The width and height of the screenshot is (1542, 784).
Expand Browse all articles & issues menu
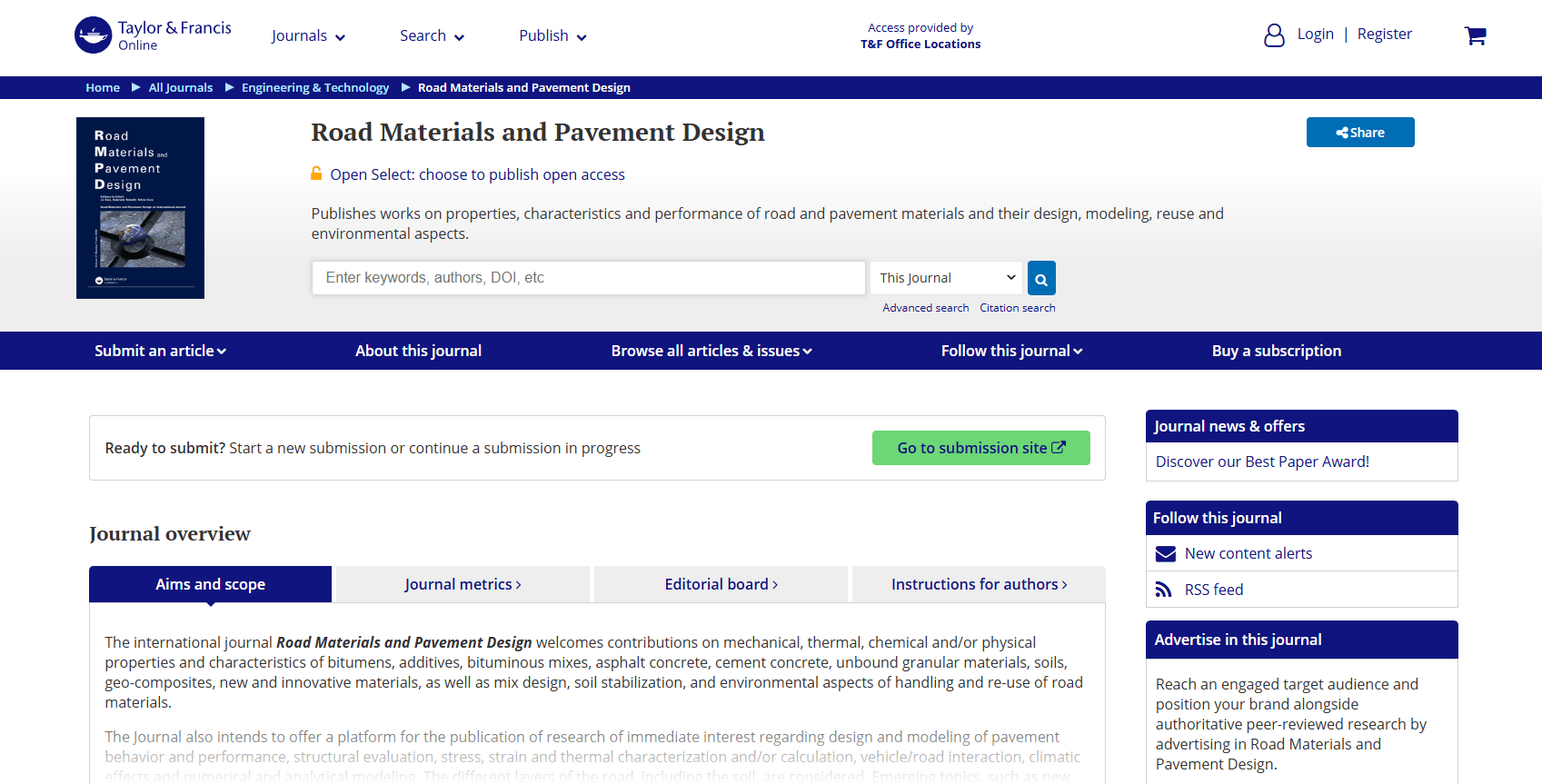coord(711,351)
